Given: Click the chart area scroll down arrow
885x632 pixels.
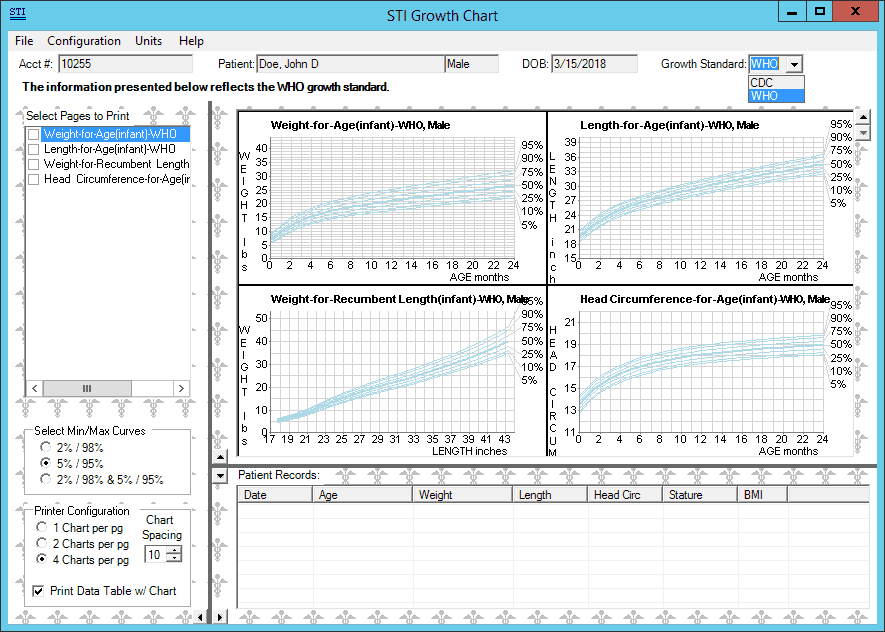Looking at the screenshot, I should pos(863,133).
